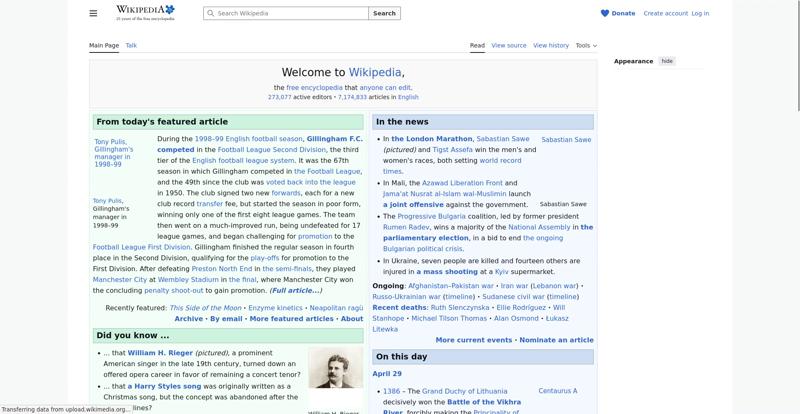This screenshot has width=800, height=414.
Task: Open William H. Rieger portrait thumbnail
Action: point(335,369)
